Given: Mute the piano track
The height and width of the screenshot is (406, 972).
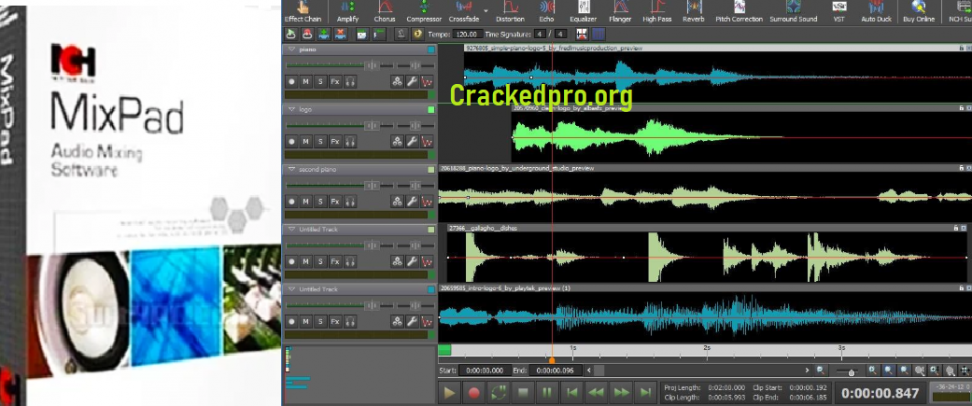Looking at the screenshot, I should 306,81.
